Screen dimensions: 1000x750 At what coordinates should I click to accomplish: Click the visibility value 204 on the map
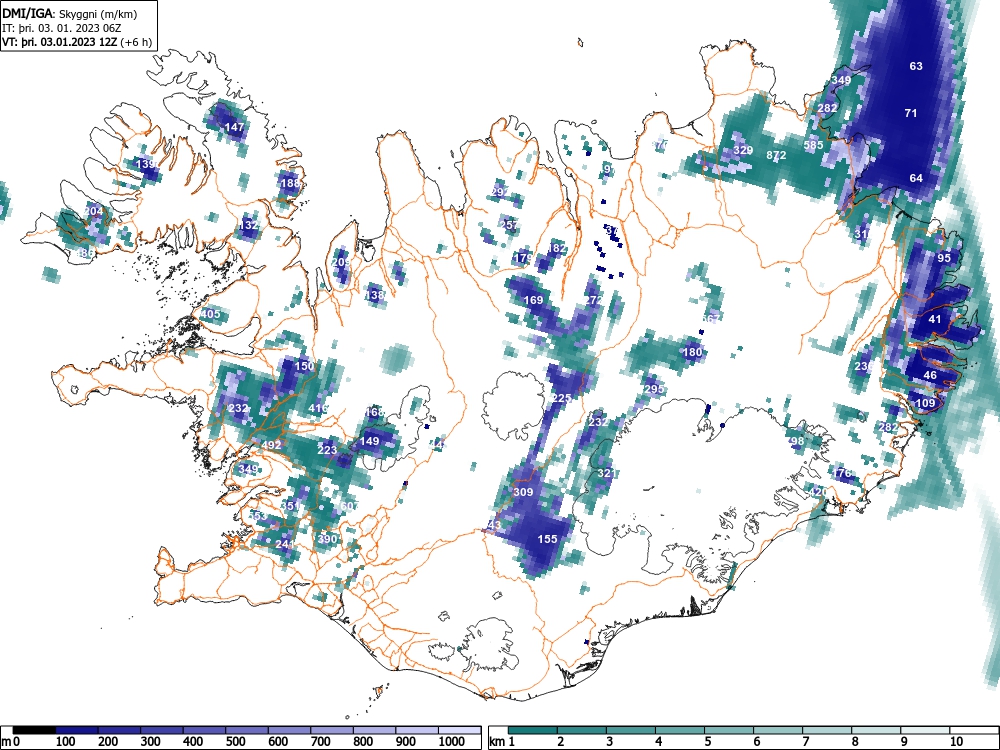[x=94, y=211]
